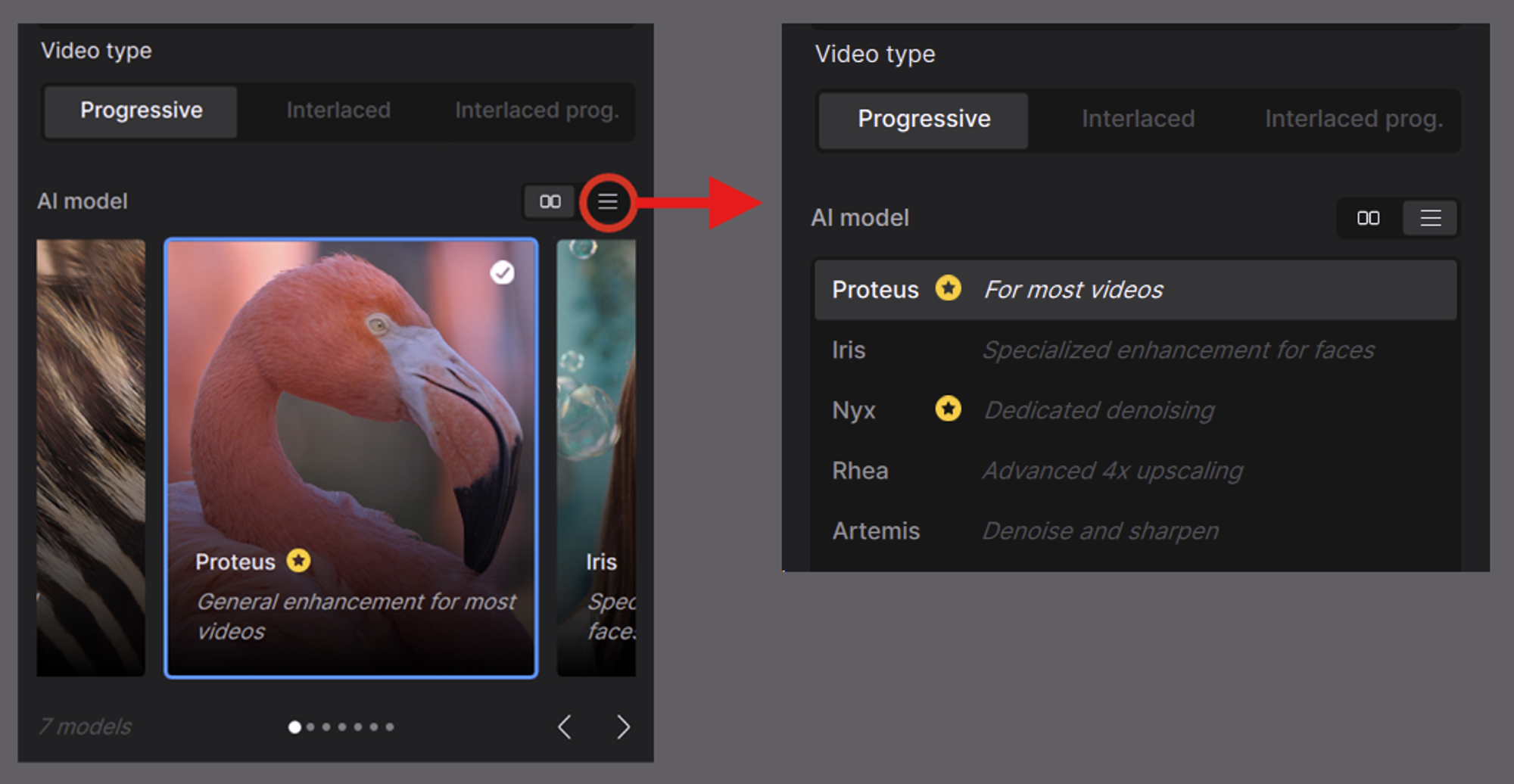Click the checkmark on the Proteus card
This screenshot has width=1514, height=784.
(502, 272)
